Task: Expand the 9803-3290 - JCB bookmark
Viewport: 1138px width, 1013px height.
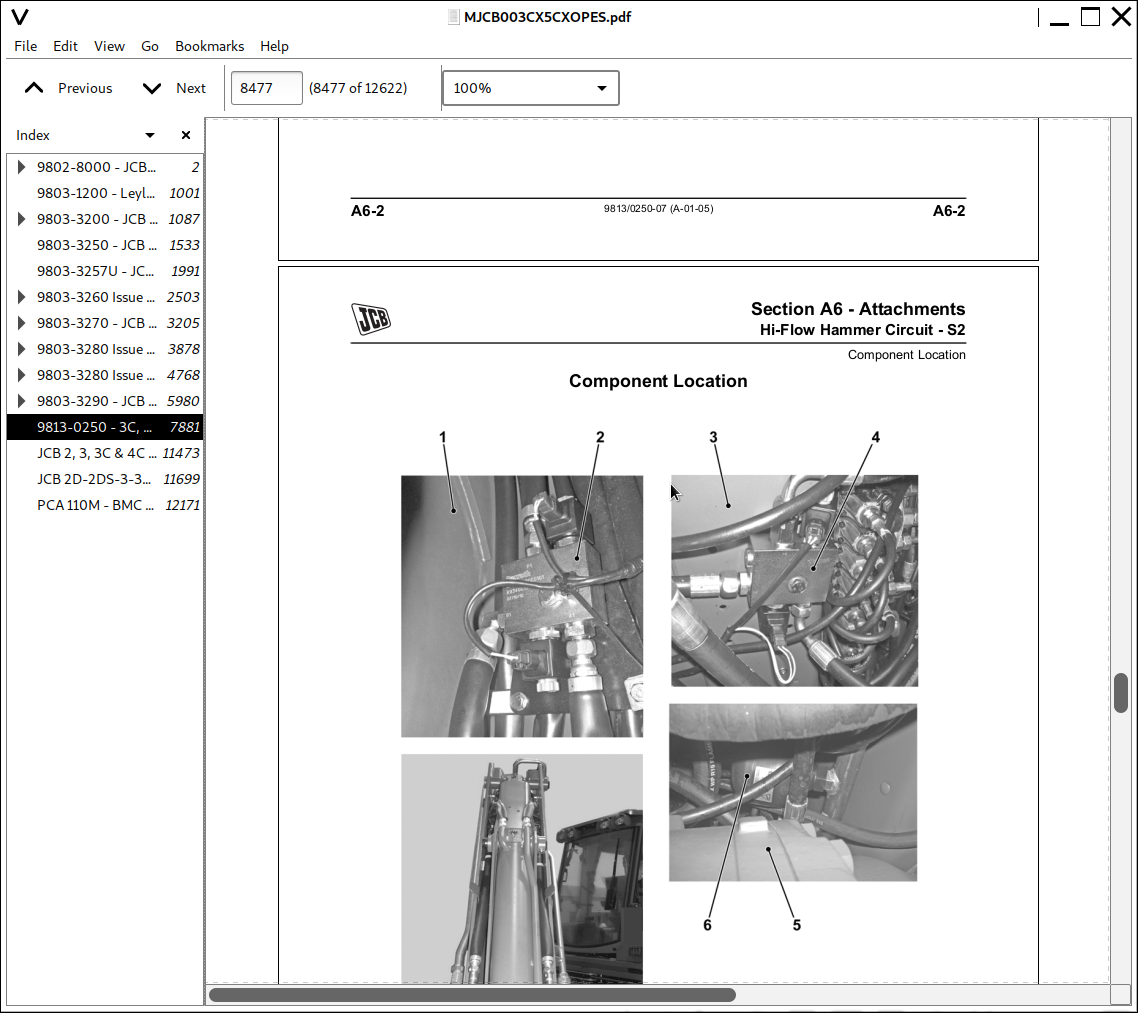Action: (22, 401)
